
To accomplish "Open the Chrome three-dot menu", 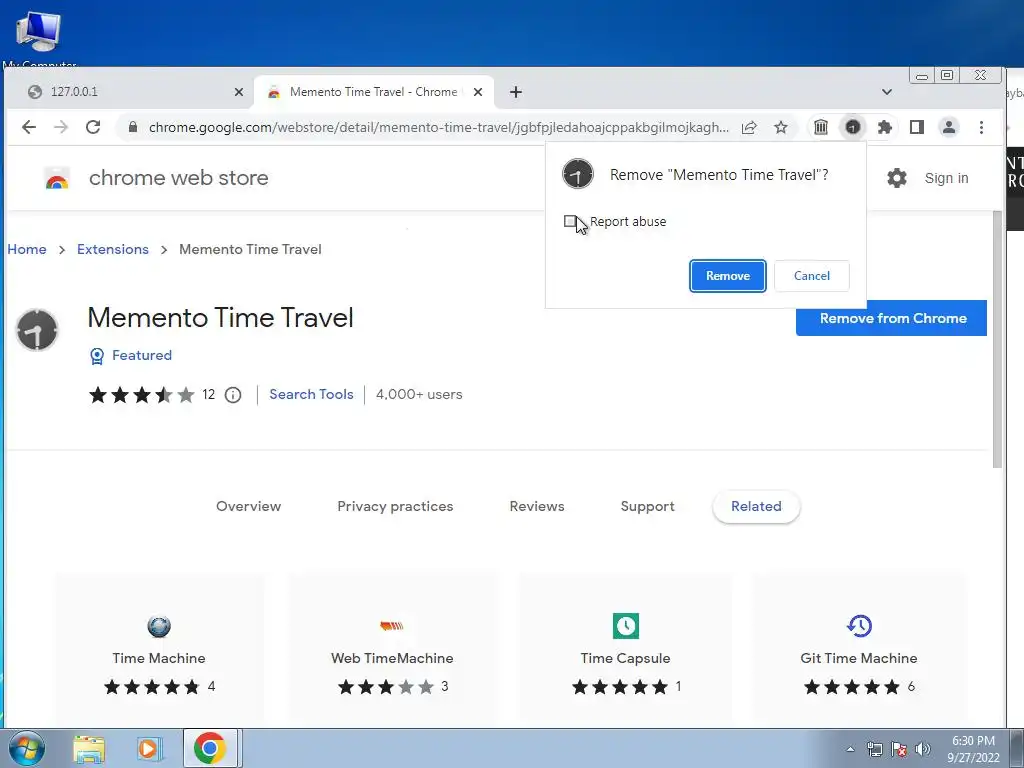I will tap(981, 127).
